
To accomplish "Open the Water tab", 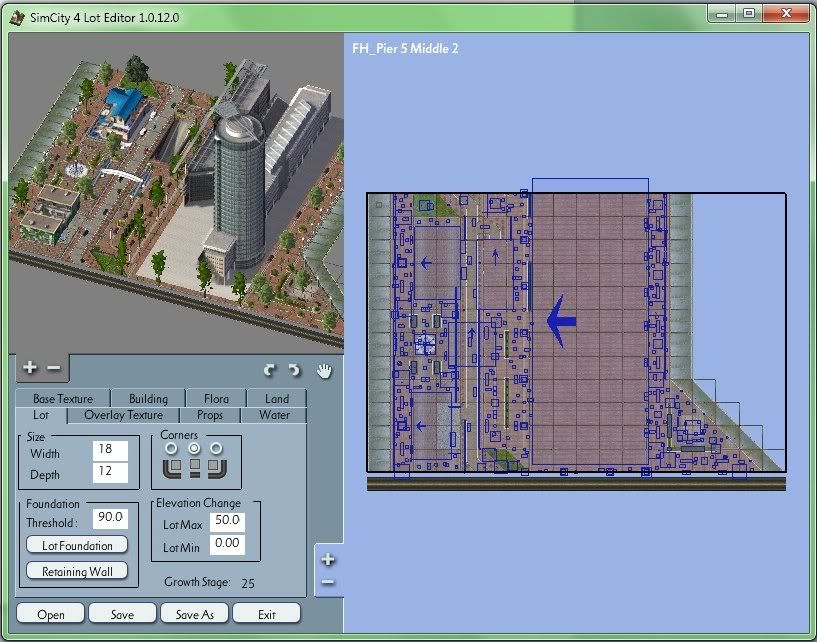I will [x=274, y=415].
